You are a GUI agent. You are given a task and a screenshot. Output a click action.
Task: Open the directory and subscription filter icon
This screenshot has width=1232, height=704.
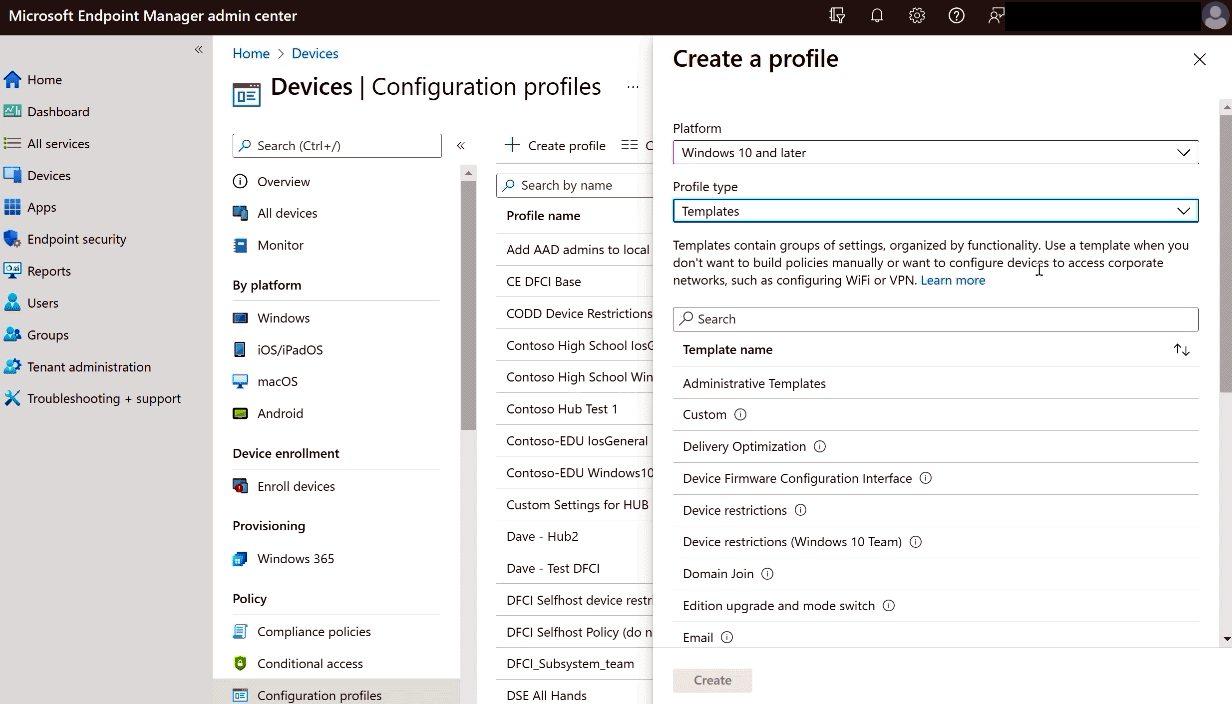[838, 16]
